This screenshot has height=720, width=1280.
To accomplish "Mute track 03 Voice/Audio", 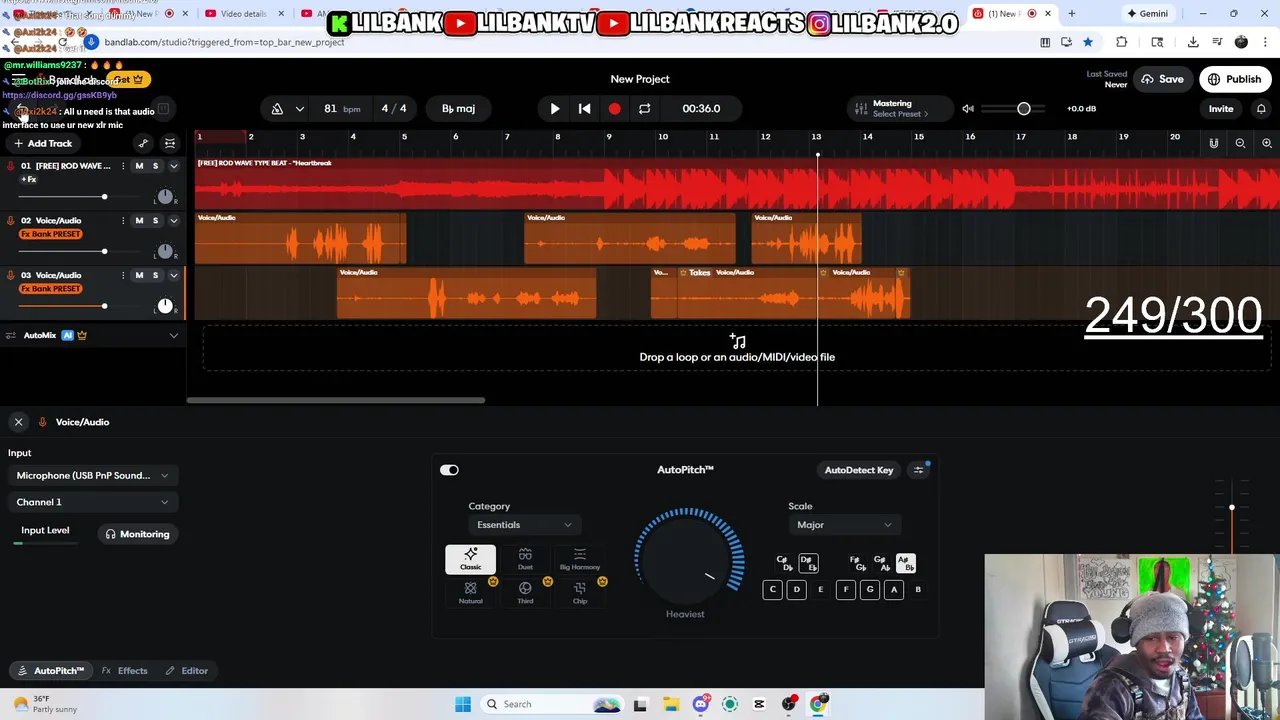I will point(139,275).
